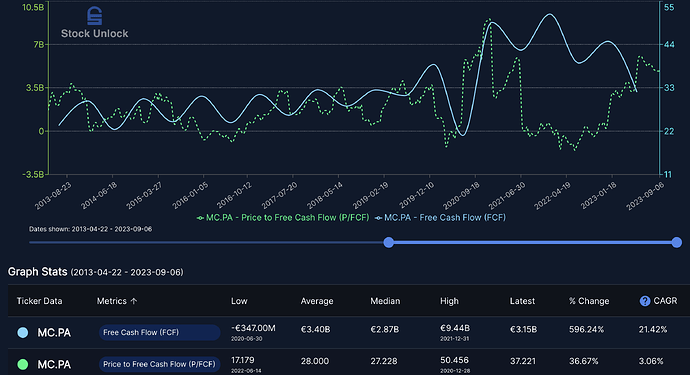Select the Price to Free Cash Flow pill
This screenshot has height=375, width=690.
159,364
